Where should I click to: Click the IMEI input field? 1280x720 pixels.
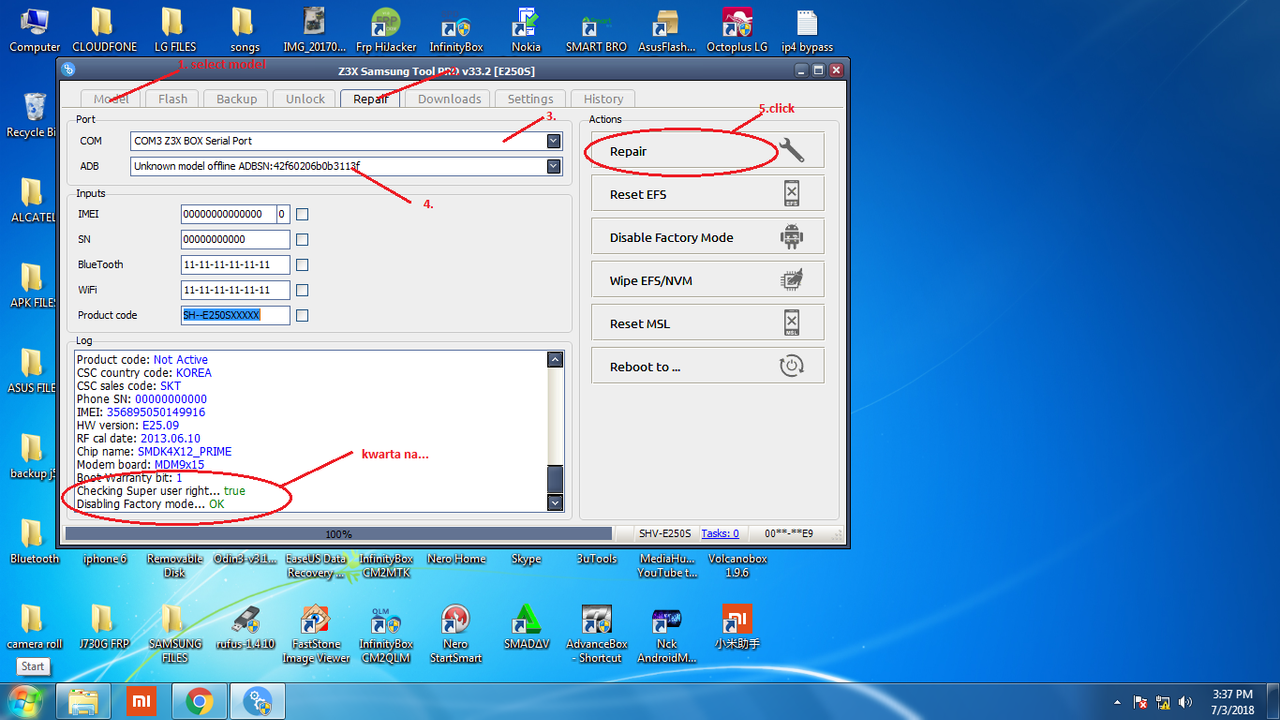click(x=228, y=214)
